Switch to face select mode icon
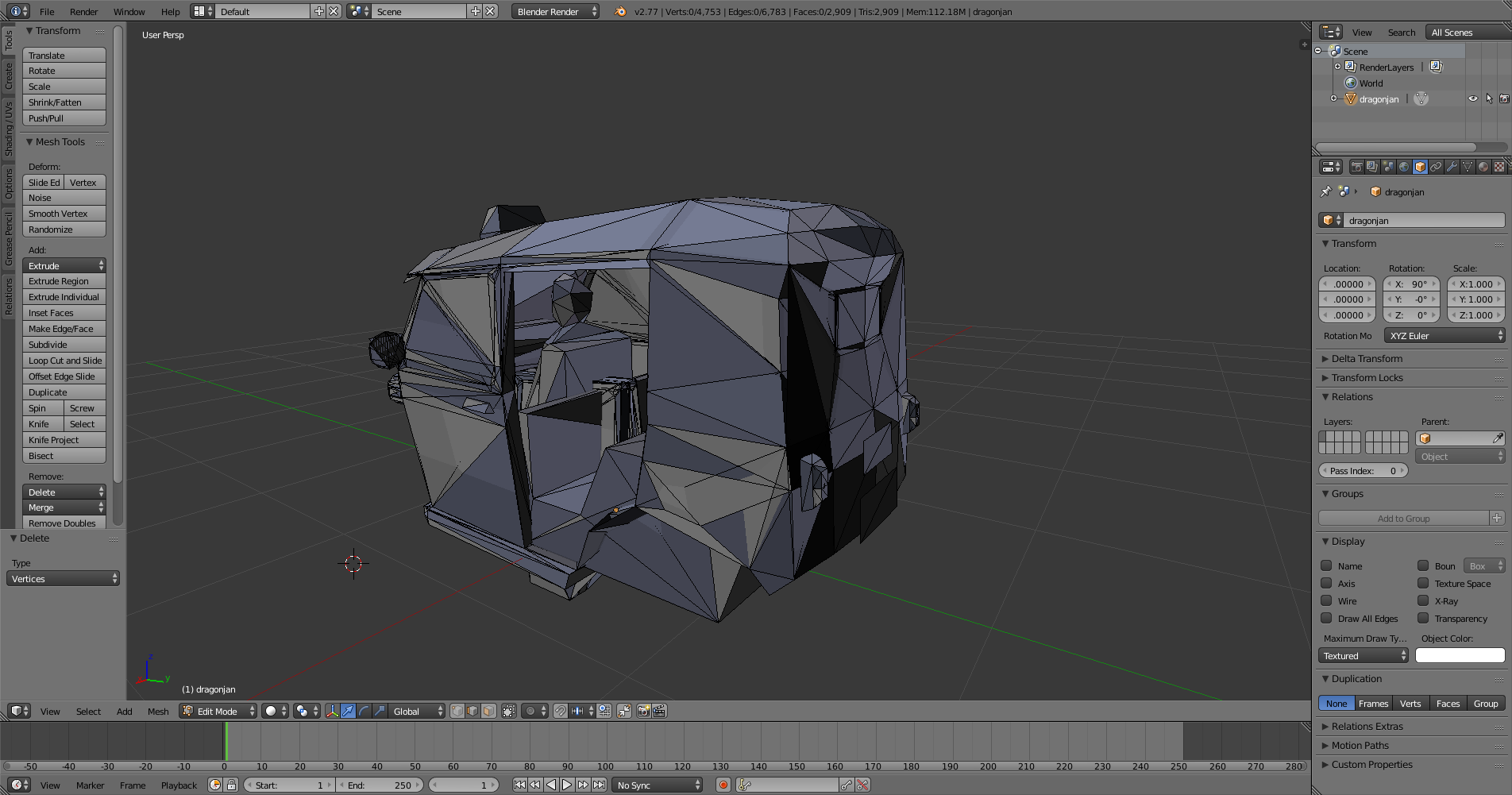 (x=489, y=711)
